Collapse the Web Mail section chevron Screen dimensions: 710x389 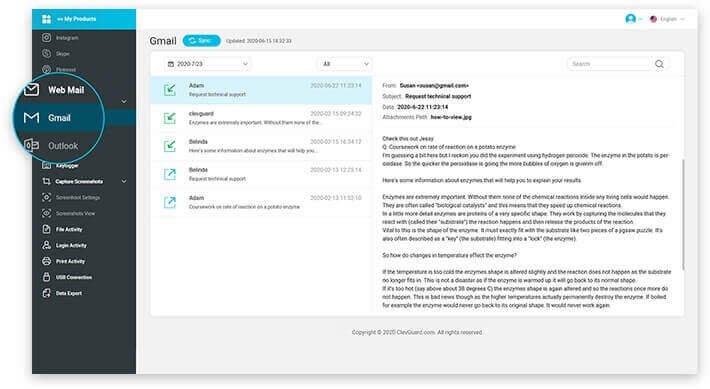point(124,101)
